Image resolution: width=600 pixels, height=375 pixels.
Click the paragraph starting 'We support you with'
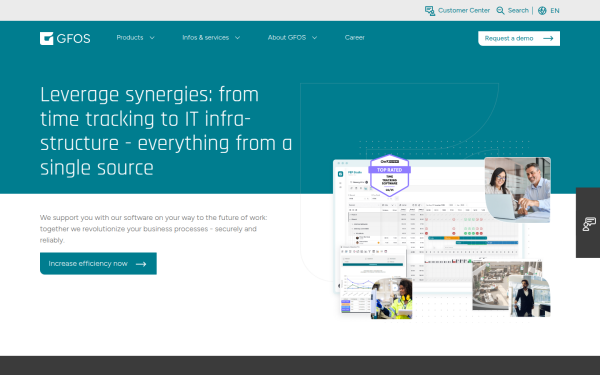(153, 229)
